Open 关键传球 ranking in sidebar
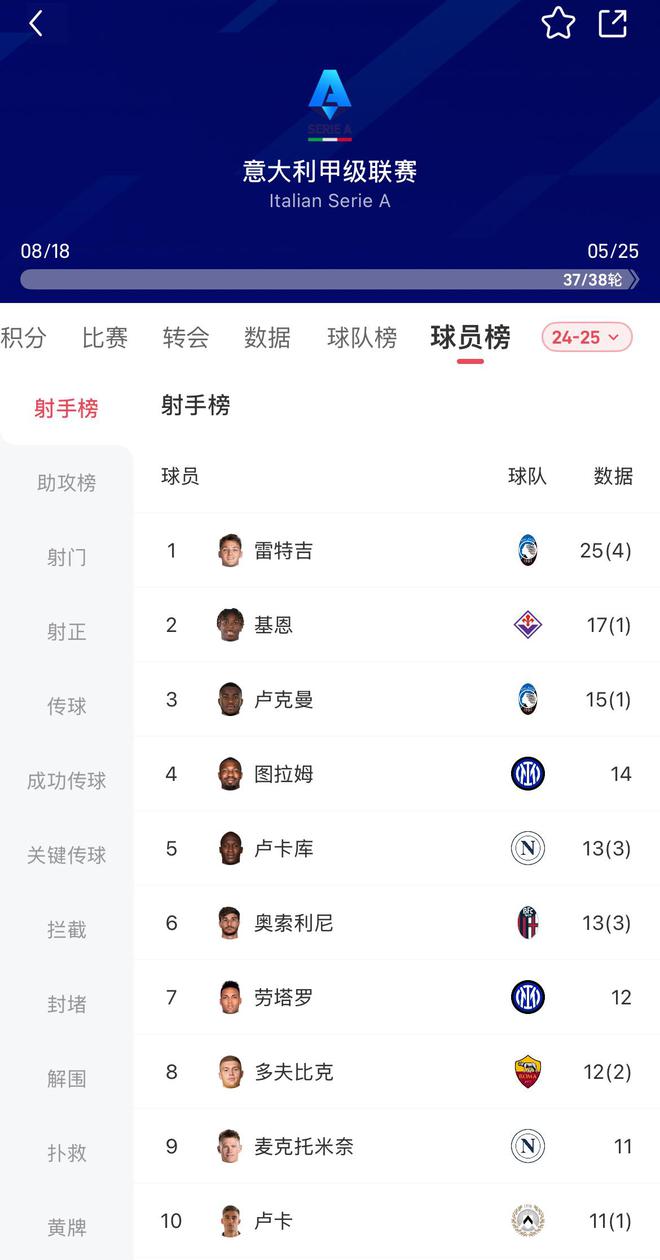 pyautogui.click(x=66, y=855)
